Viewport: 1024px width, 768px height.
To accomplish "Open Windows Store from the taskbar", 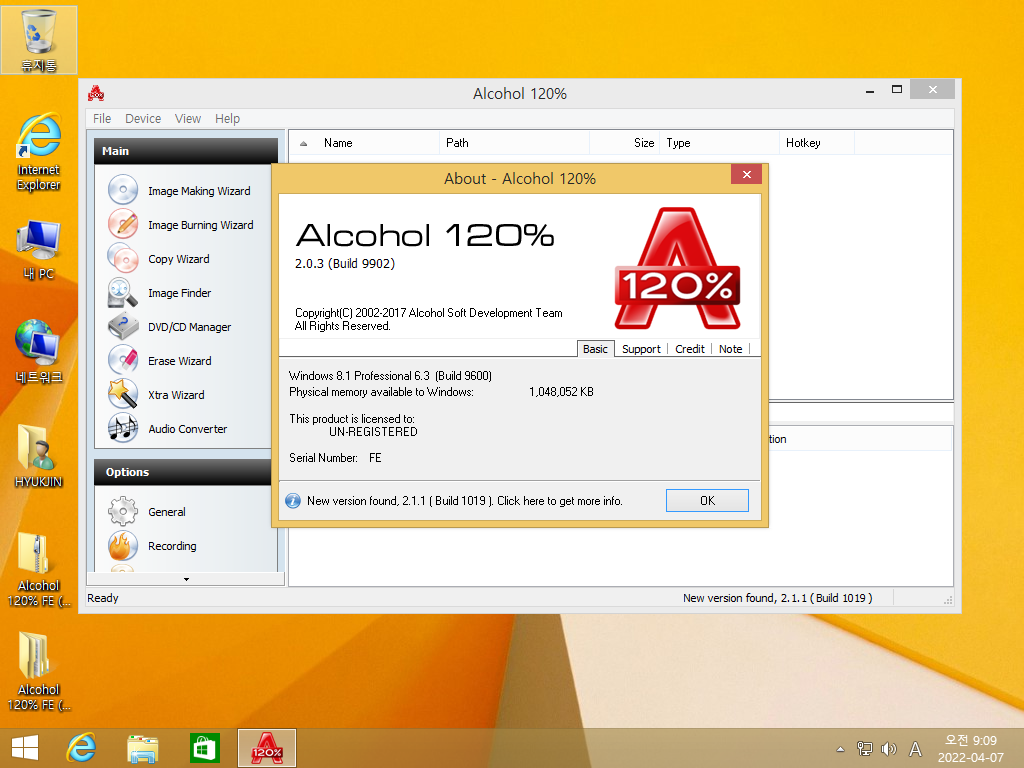I will click(204, 748).
